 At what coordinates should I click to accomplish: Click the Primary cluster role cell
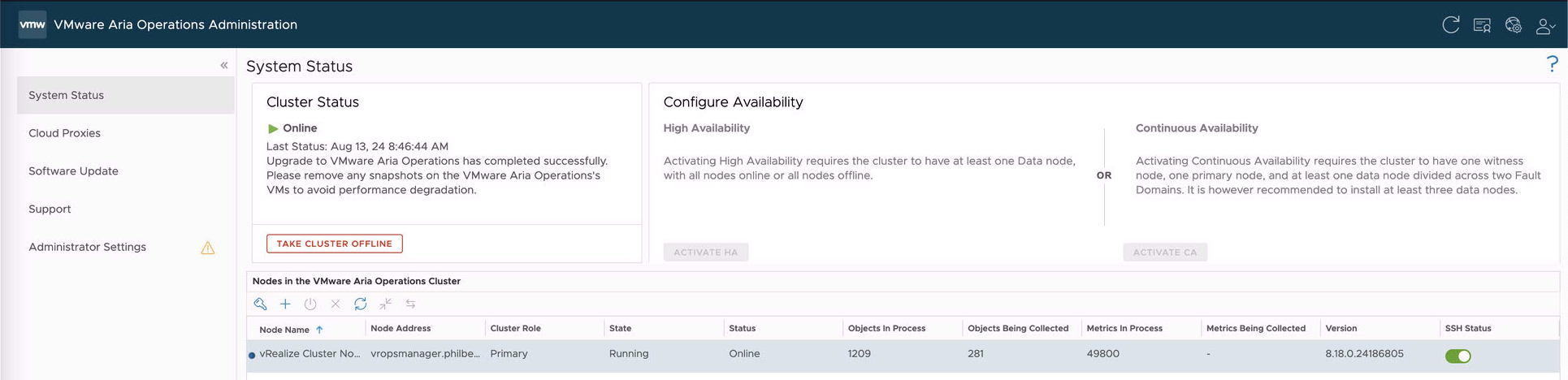coord(509,354)
